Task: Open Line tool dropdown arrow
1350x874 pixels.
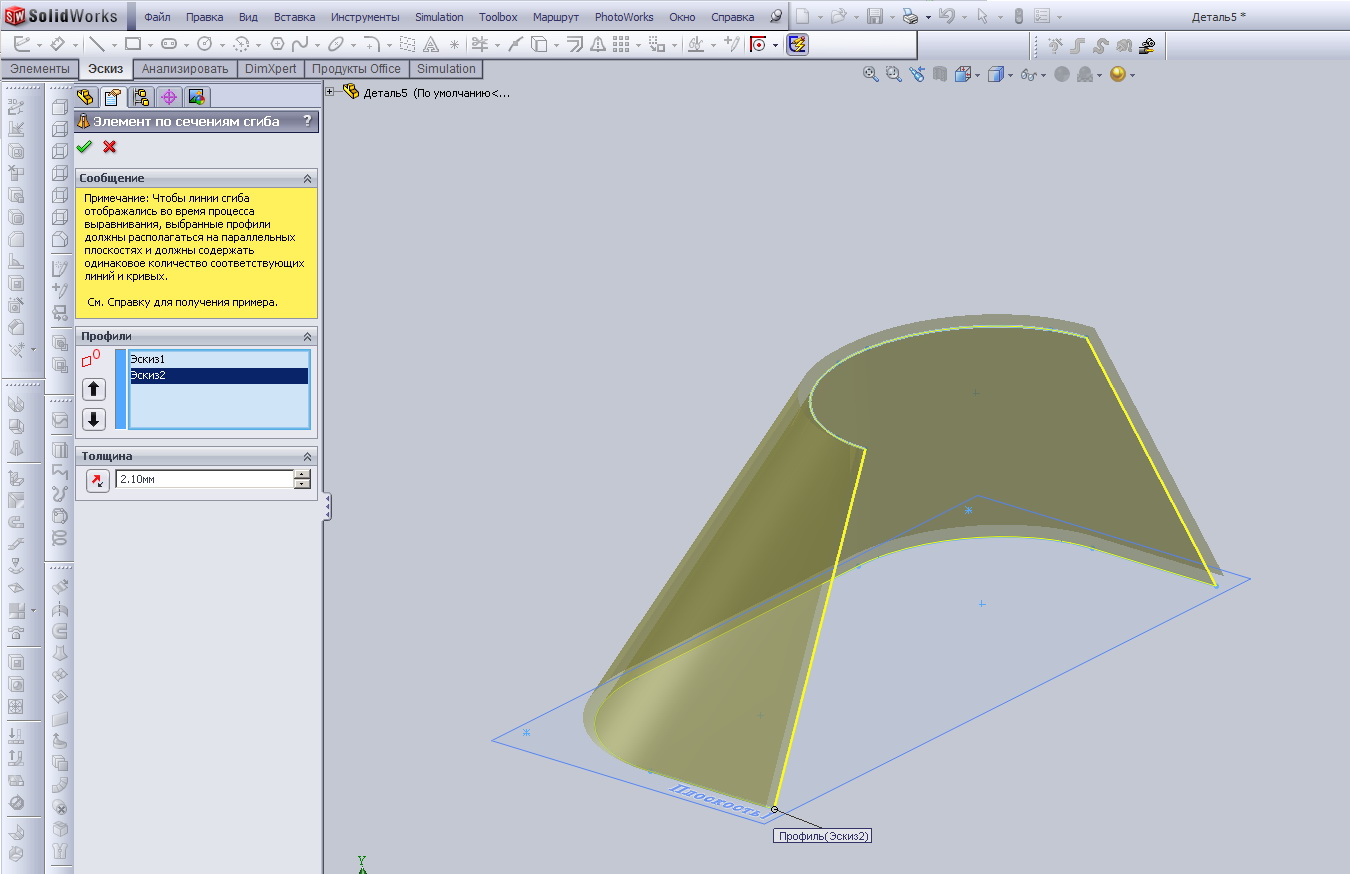Action: click(x=114, y=45)
